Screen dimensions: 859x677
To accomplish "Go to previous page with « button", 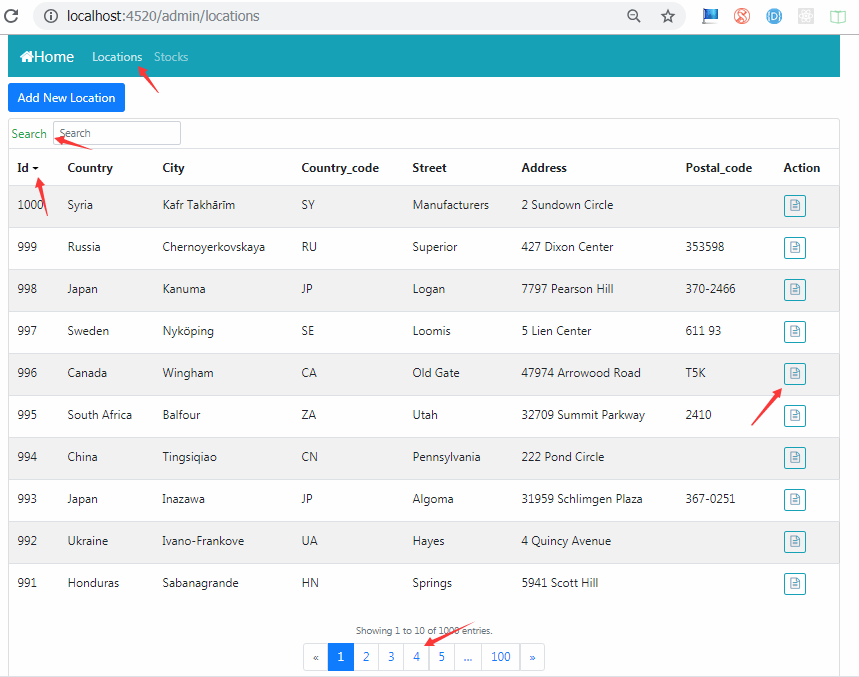I will pos(316,657).
